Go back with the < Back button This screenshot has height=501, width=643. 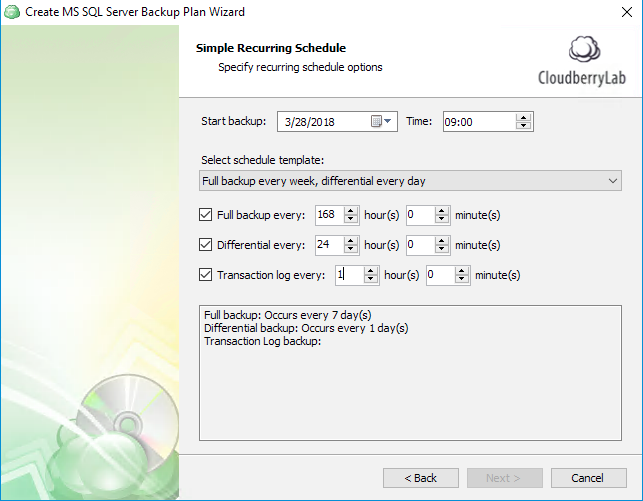click(421, 478)
